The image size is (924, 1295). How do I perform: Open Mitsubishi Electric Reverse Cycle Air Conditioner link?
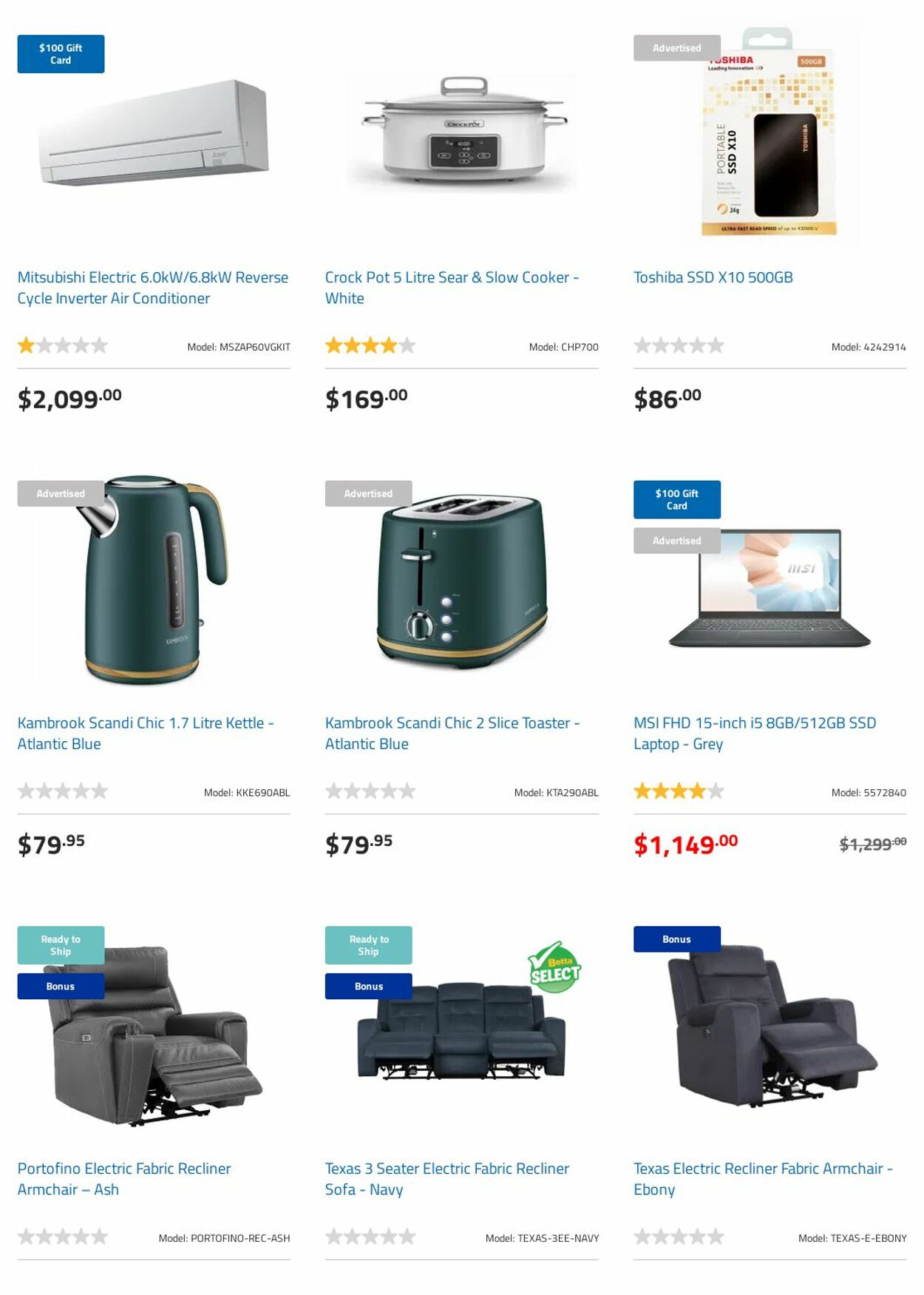[153, 288]
